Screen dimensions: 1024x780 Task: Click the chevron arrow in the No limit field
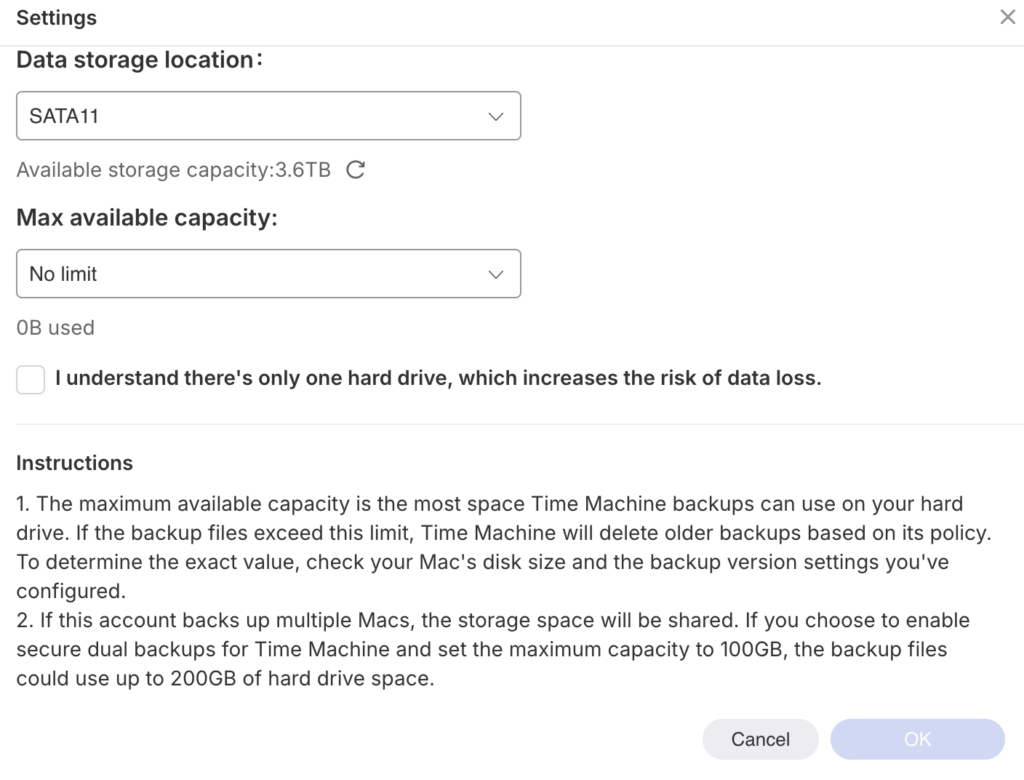495,274
